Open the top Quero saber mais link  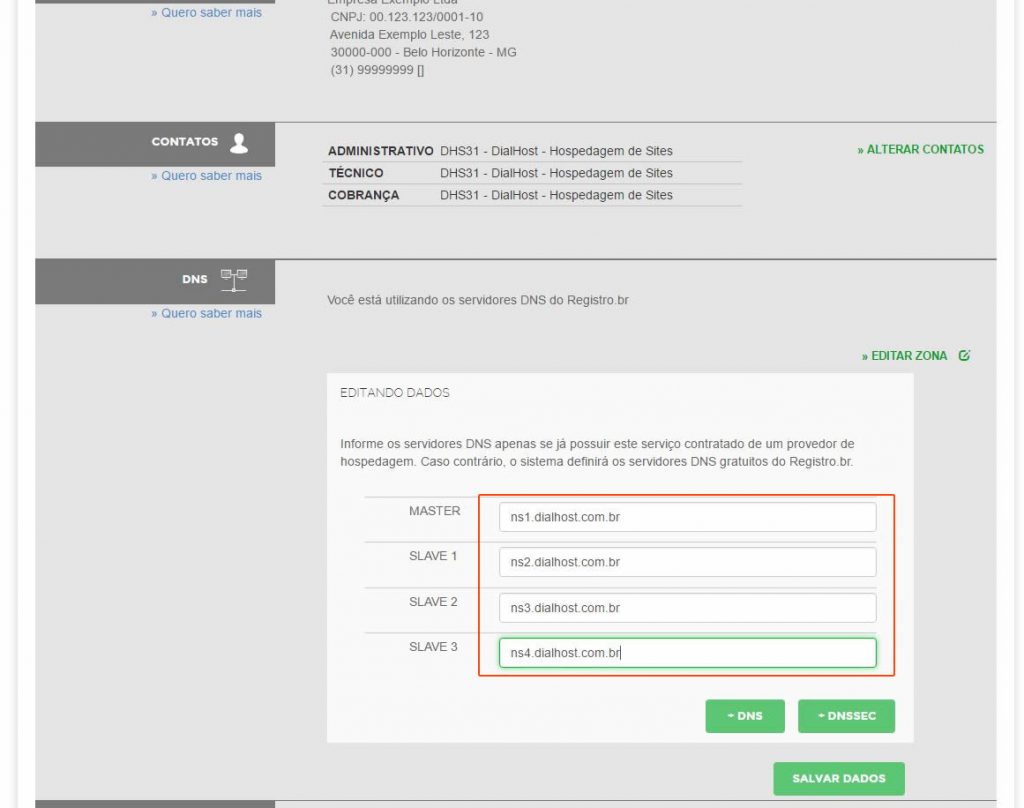(206, 12)
